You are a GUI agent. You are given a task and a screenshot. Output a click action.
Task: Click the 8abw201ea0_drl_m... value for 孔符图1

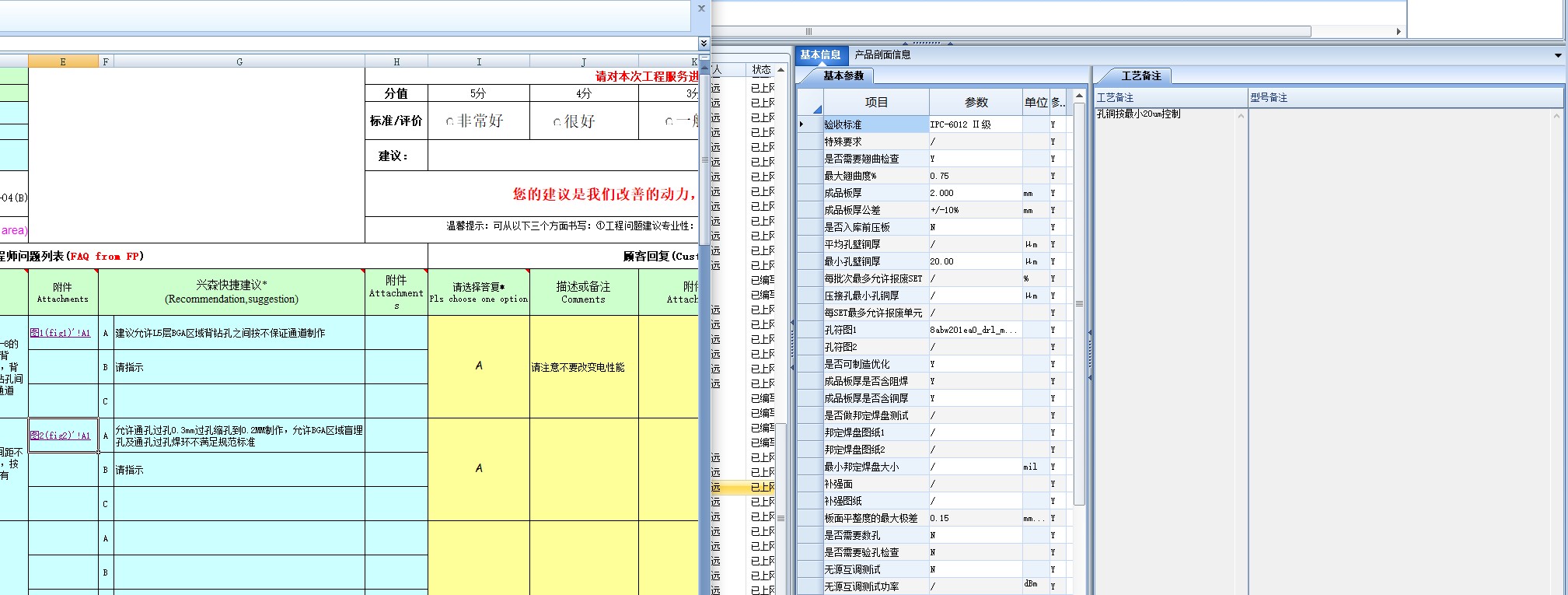coord(976,330)
